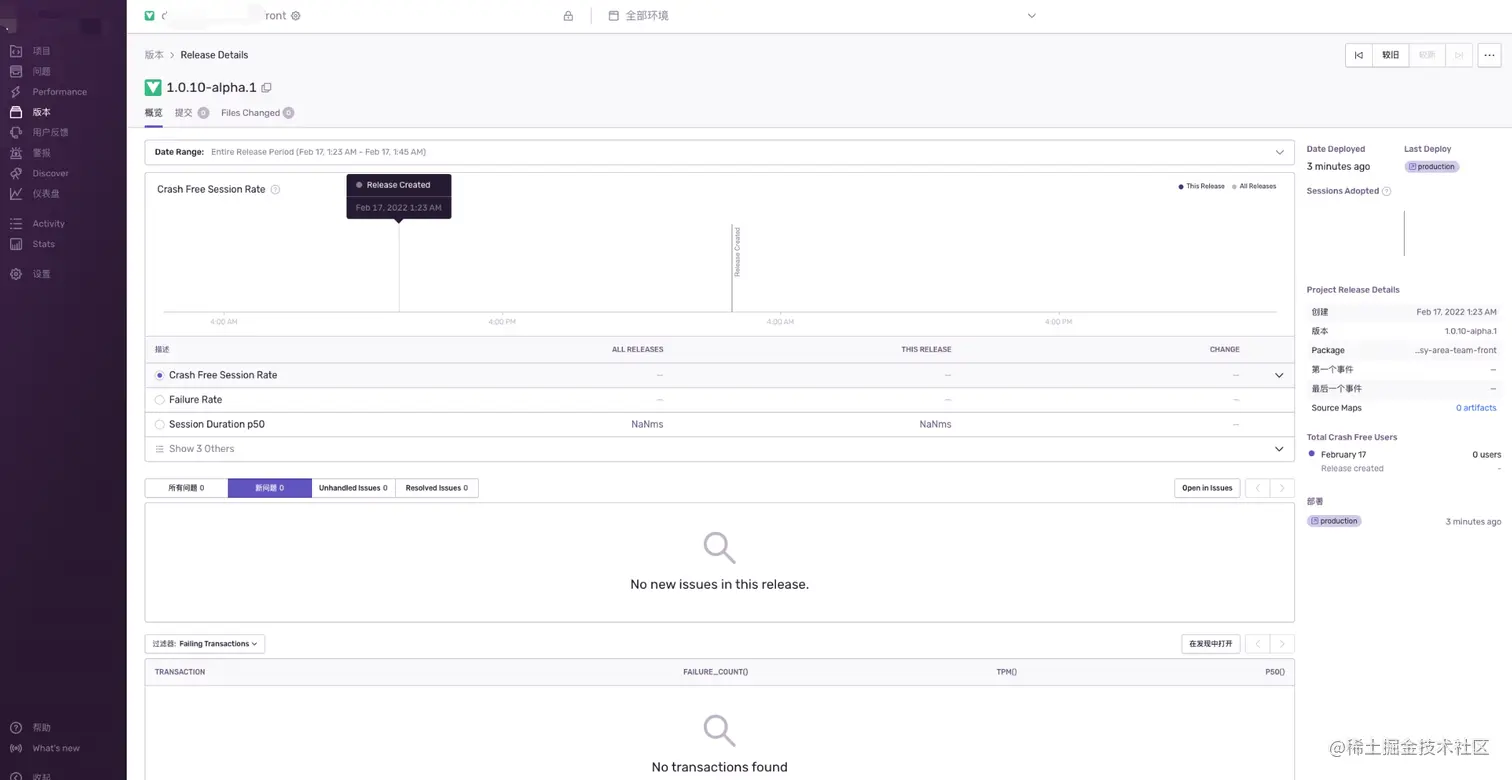1512x780 pixels.
Task: Go to the oldest release with the first-arrow icon
Action: [x=1358, y=55]
